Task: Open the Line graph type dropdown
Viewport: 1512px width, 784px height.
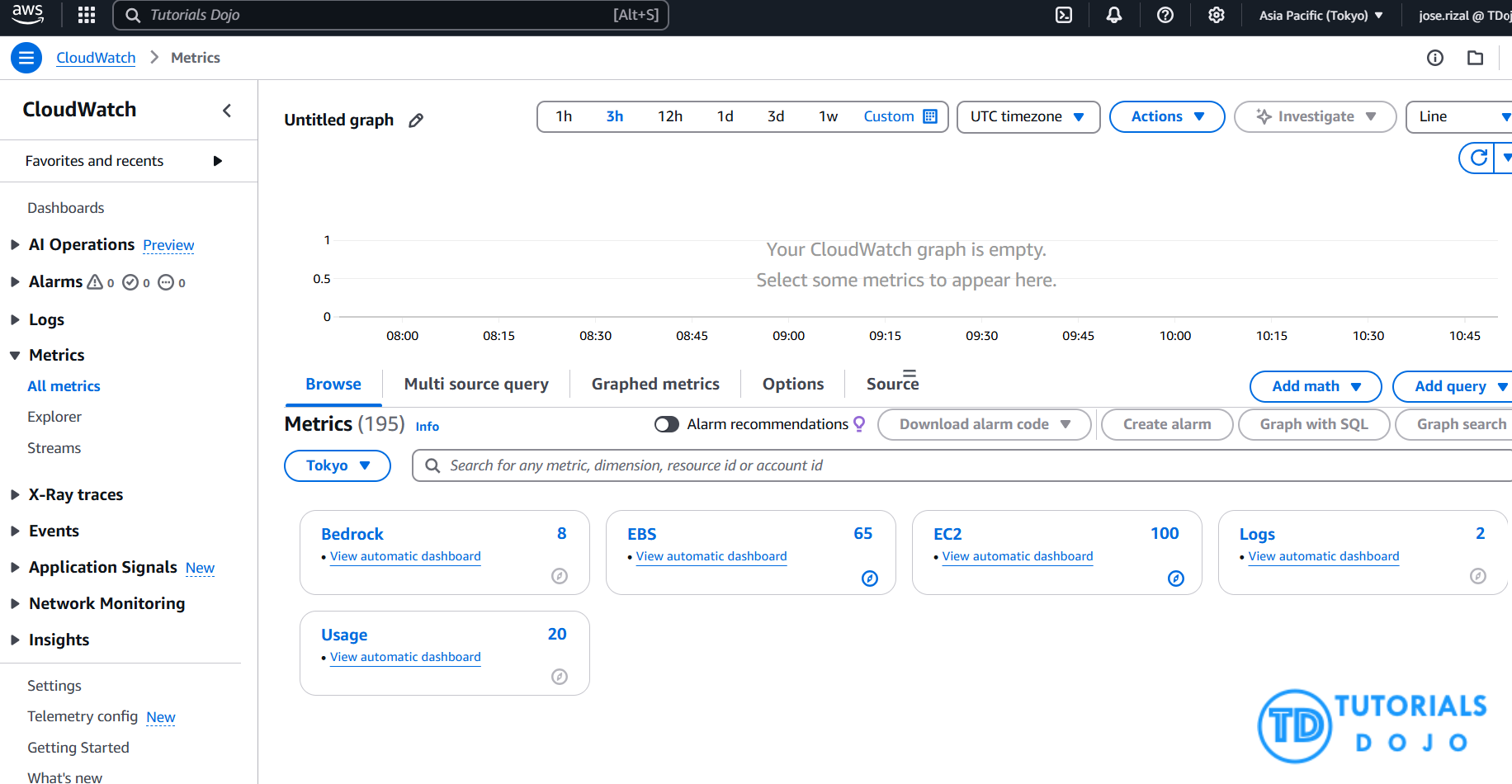Action: pyautogui.click(x=1459, y=116)
